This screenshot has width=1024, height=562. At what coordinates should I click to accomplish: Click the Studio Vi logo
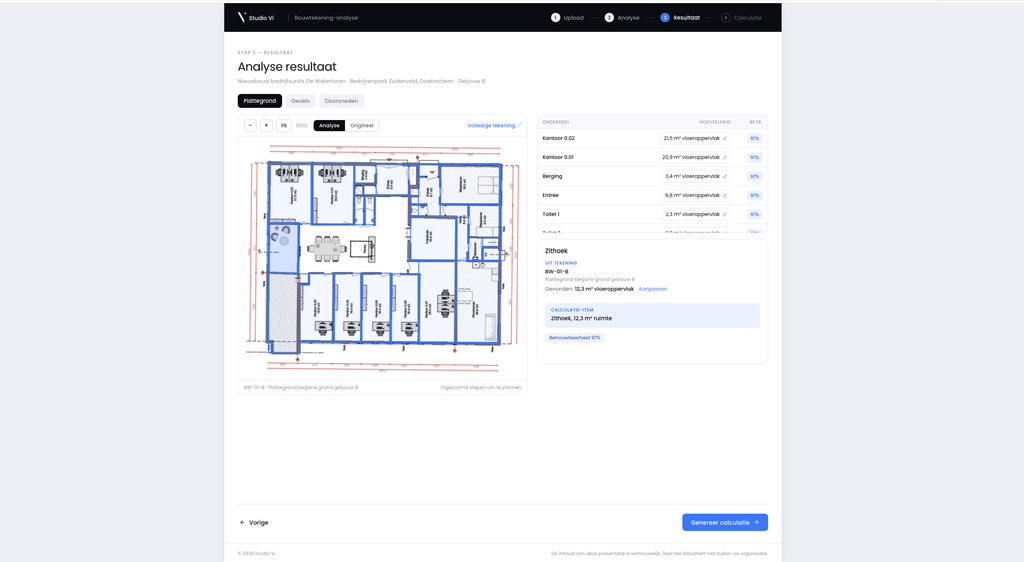click(255, 18)
